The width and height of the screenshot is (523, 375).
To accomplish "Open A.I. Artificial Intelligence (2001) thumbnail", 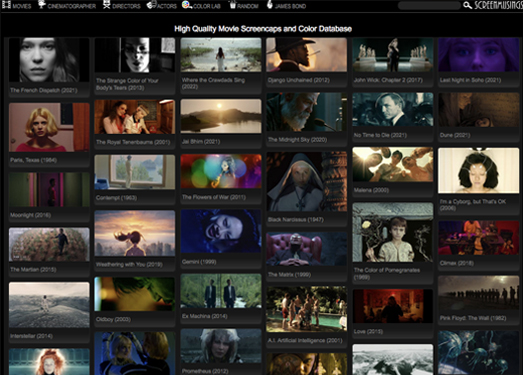I will 307,309.
